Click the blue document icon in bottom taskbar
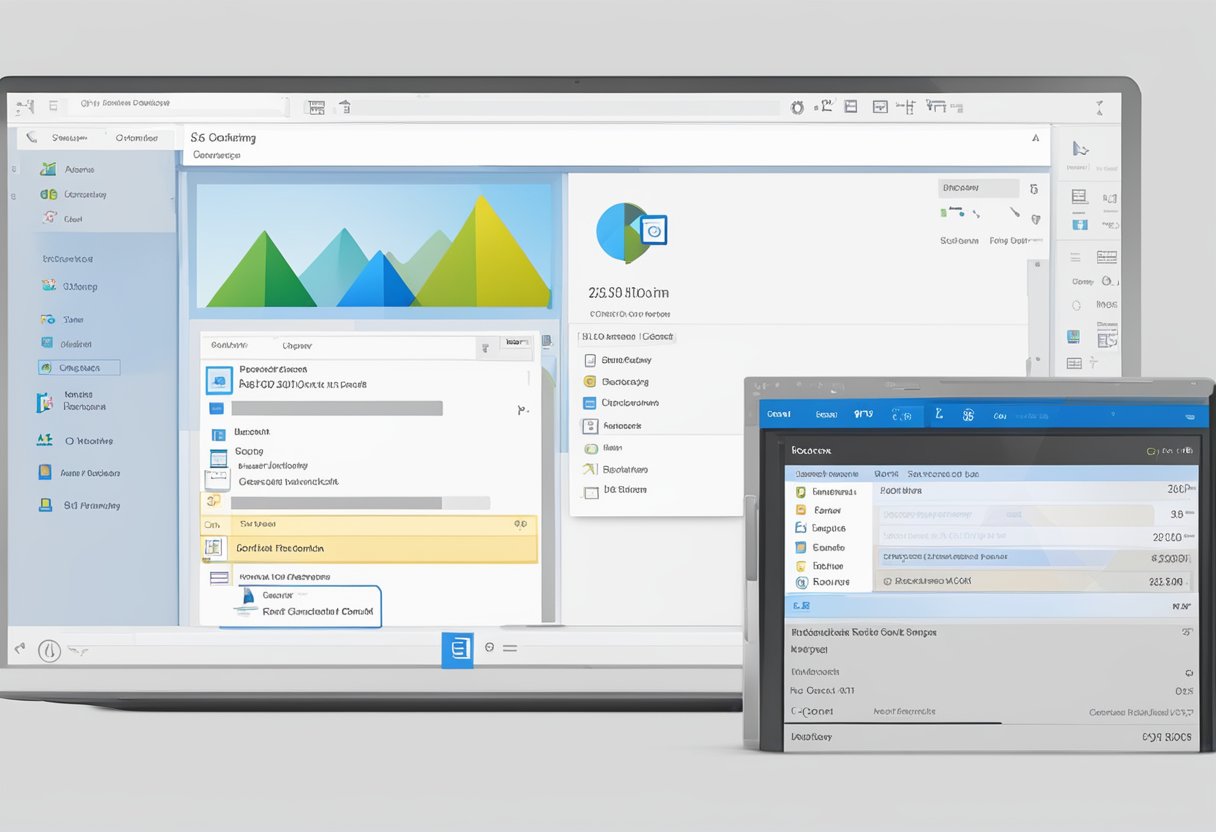 click(x=457, y=649)
